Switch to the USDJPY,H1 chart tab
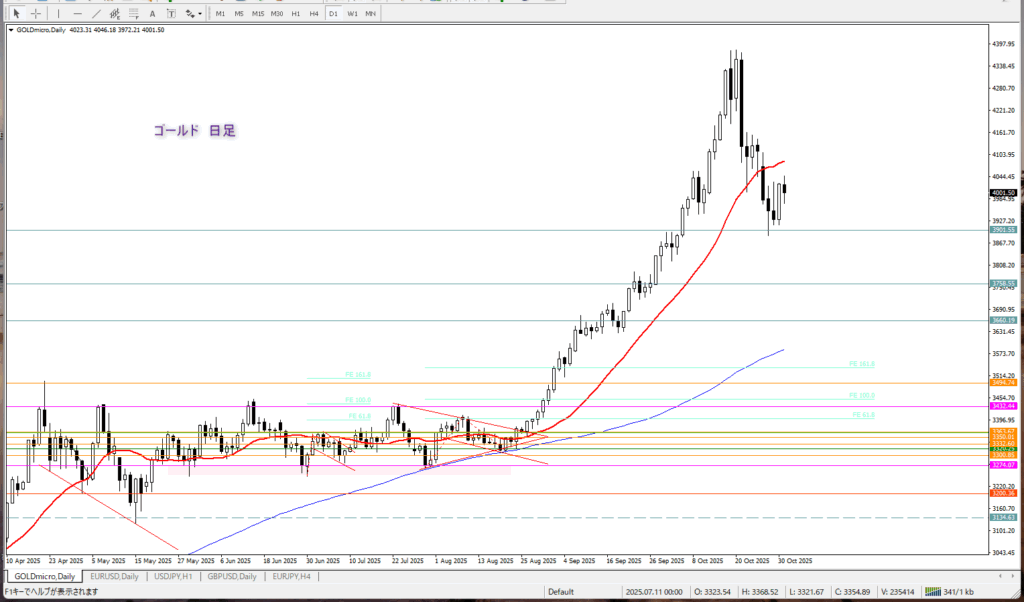Viewport: 1024px width, 602px height. (x=174, y=577)
